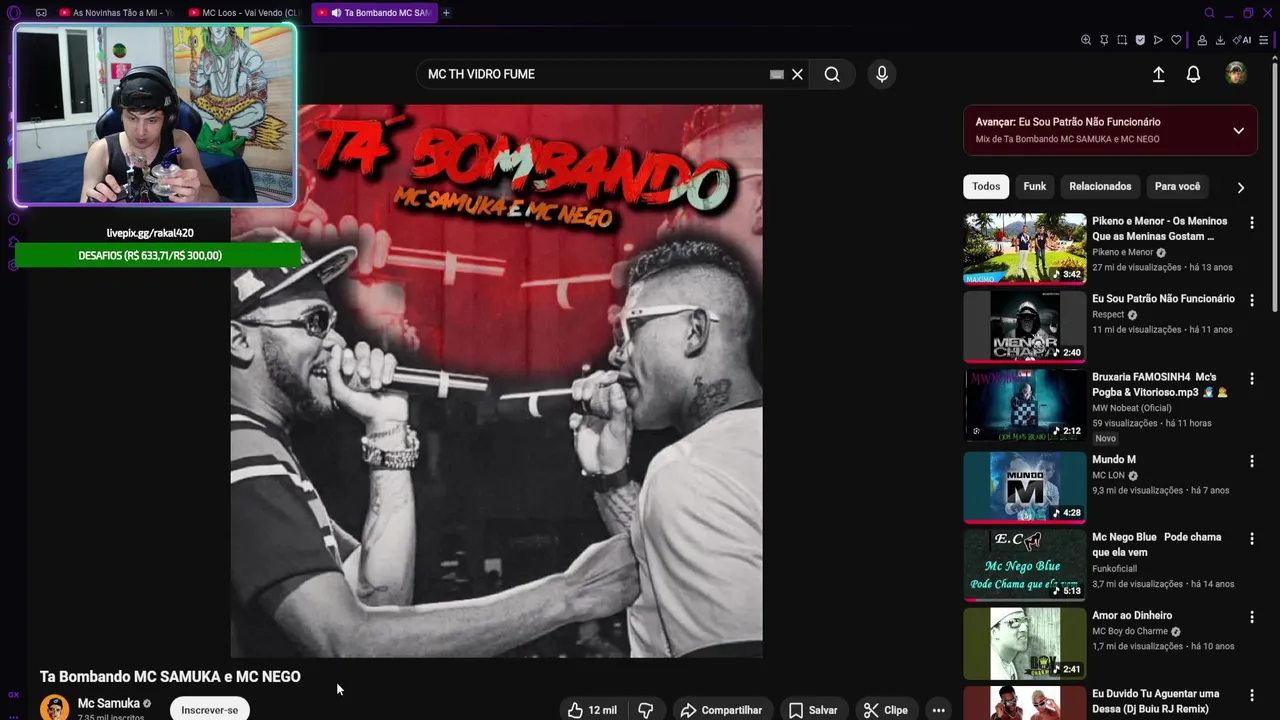
Task: Open the YouTube notifications bell
Action: (1193, 74)
